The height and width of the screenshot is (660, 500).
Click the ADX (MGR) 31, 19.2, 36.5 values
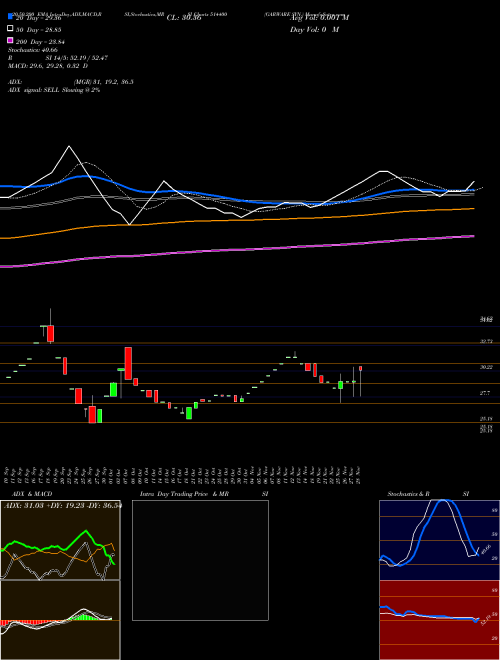tap(103, 82)
